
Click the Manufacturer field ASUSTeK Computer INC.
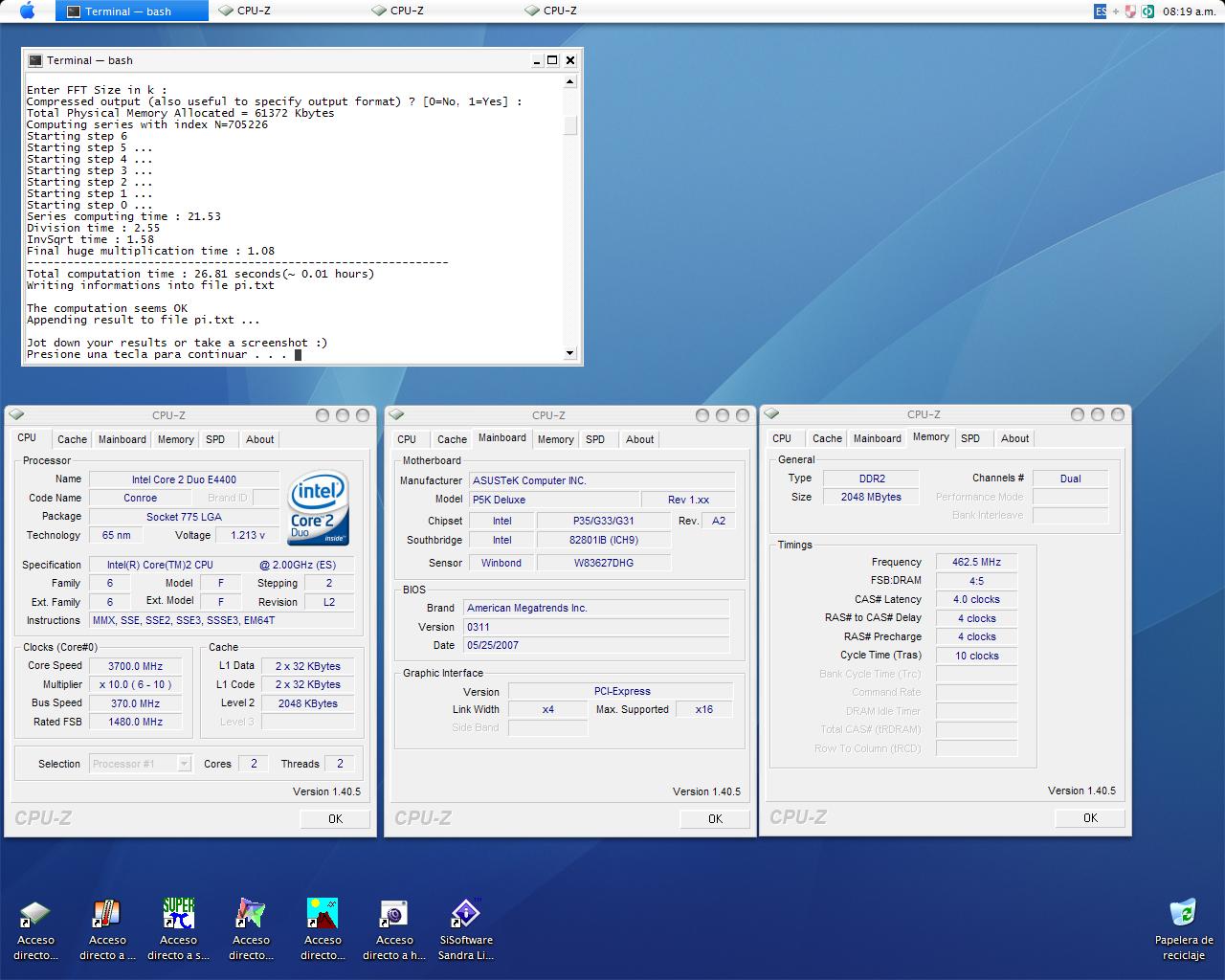point(602,480)
